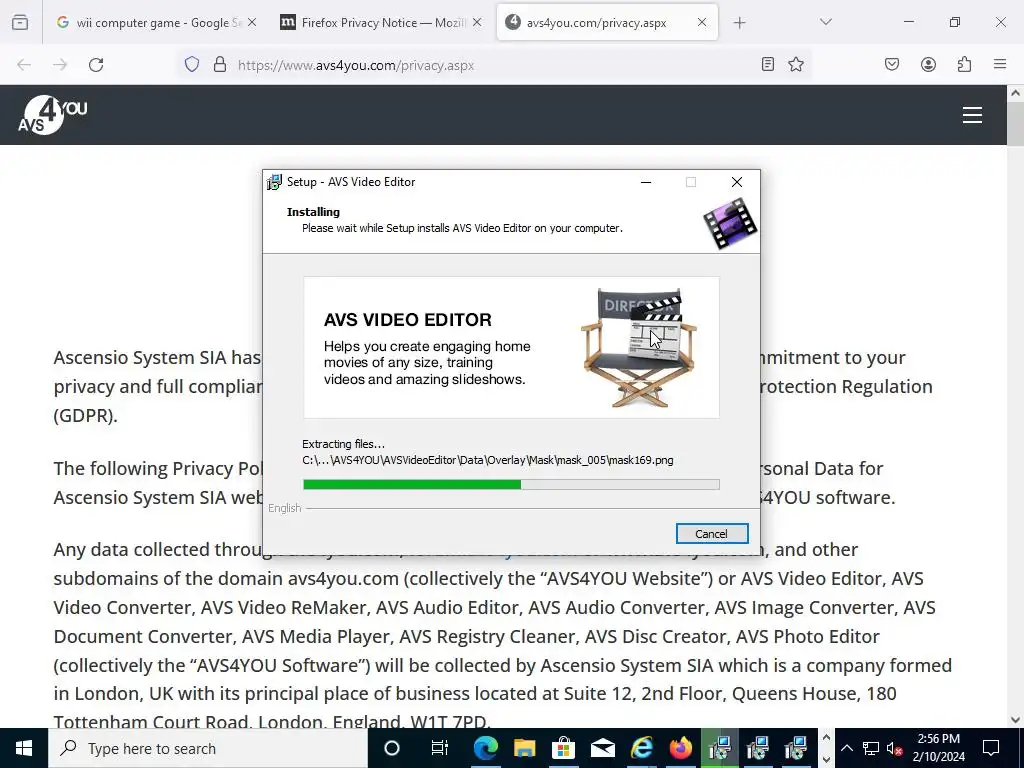Viewport: 1024px width, 768px height.
Task: Open the Firefox View button
Action: 20,22
